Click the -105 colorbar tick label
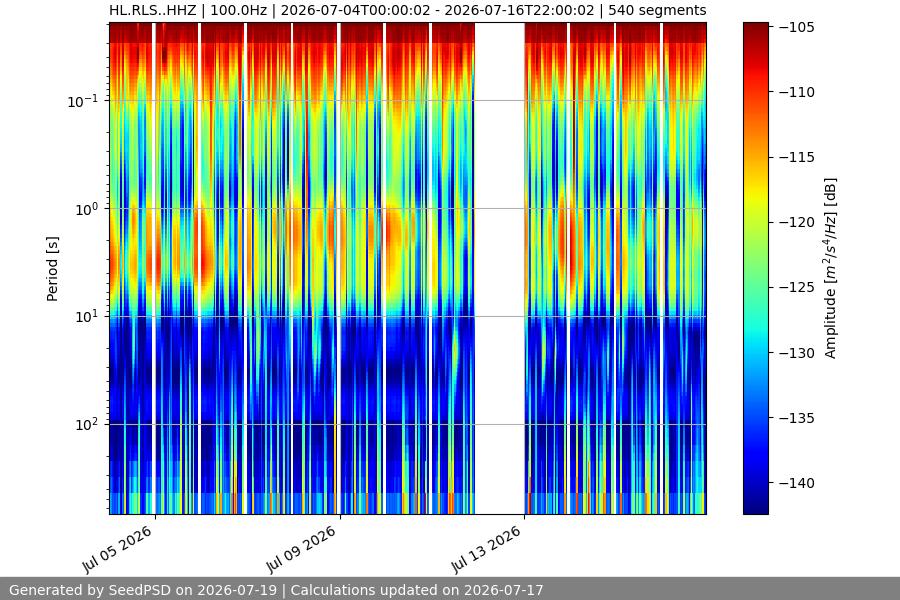 (797, 27)
